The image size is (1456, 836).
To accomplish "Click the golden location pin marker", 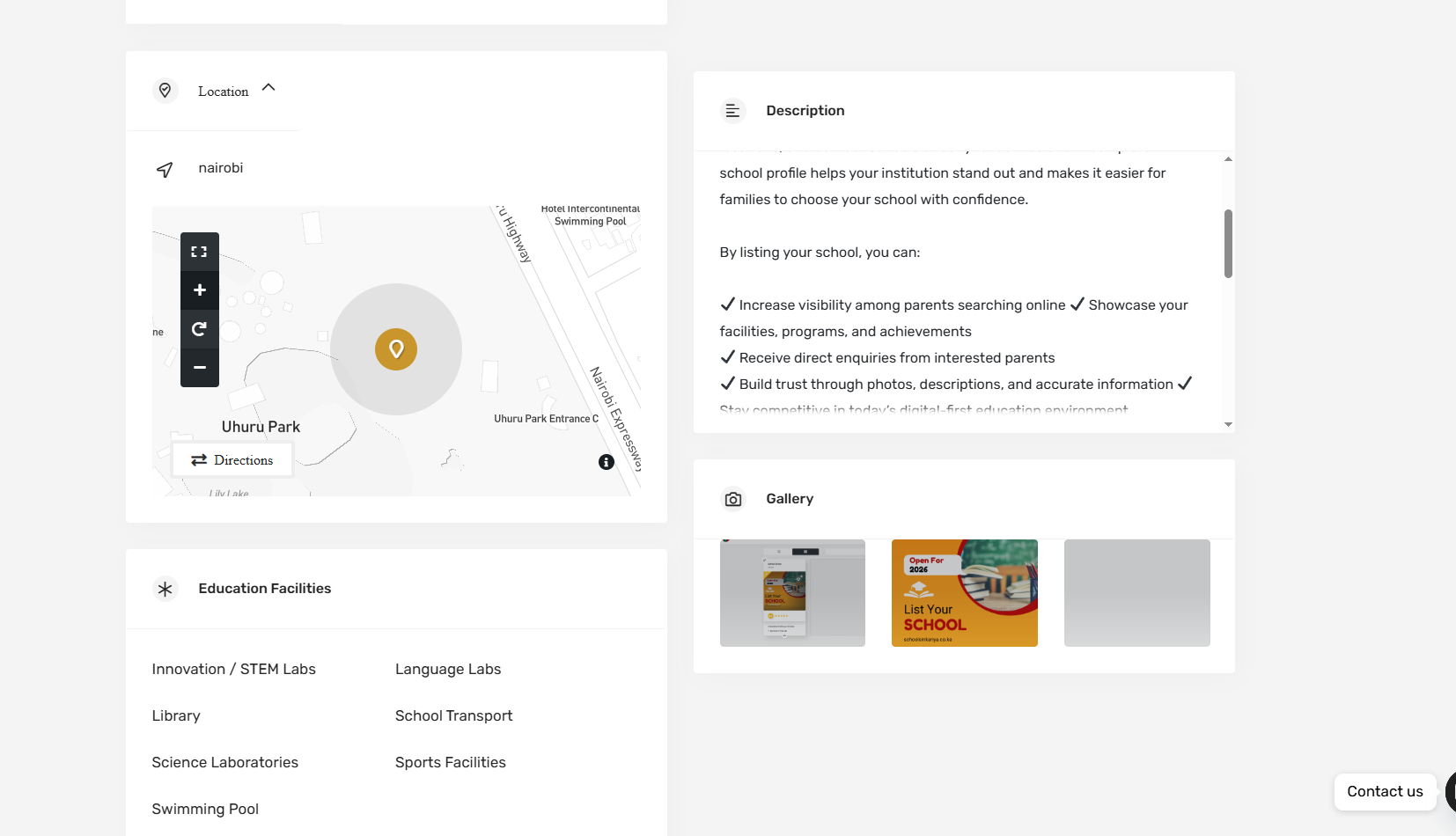I will (x=396, y=349).
